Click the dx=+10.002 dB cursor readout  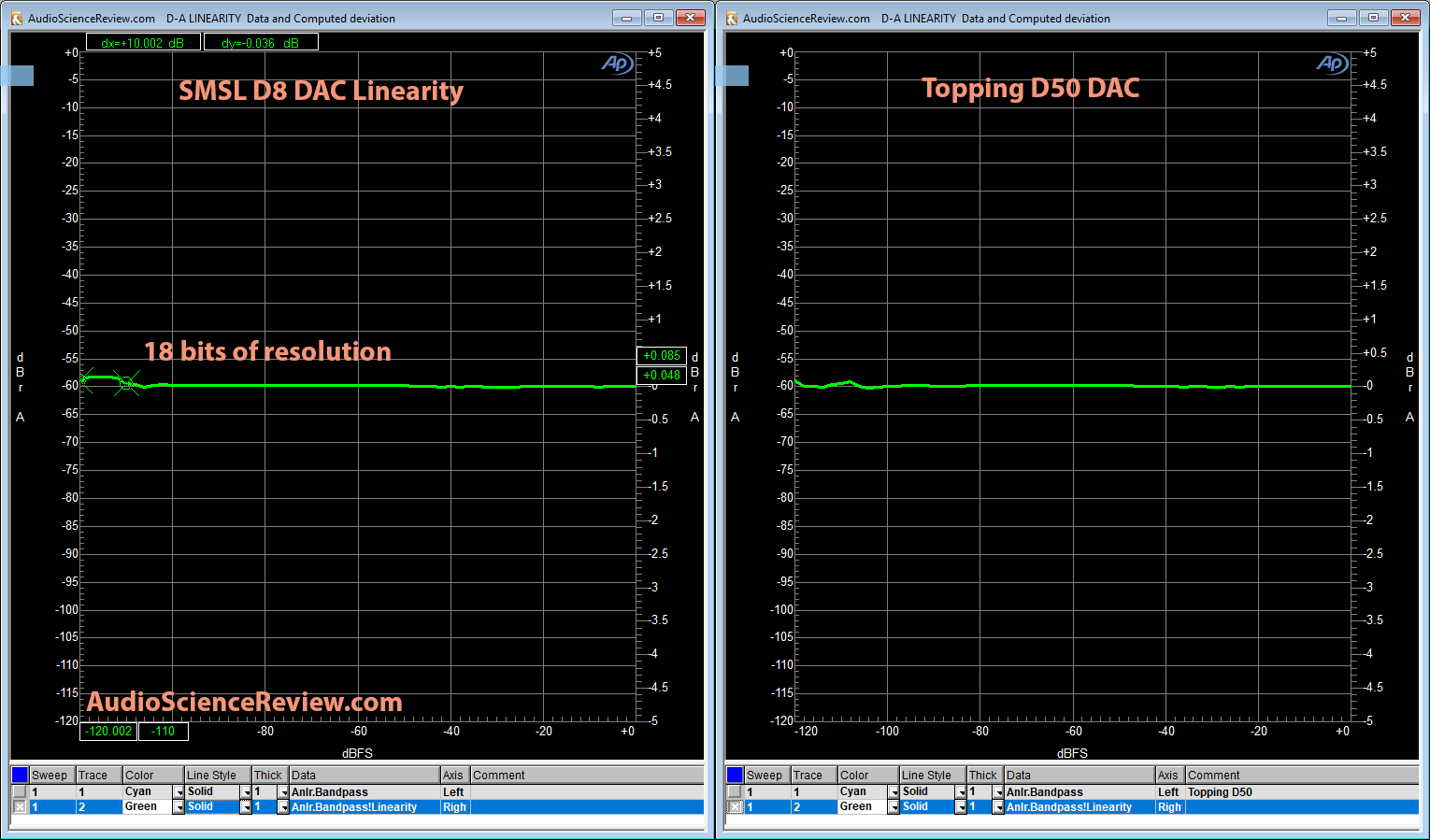click(x=143, y=42)
